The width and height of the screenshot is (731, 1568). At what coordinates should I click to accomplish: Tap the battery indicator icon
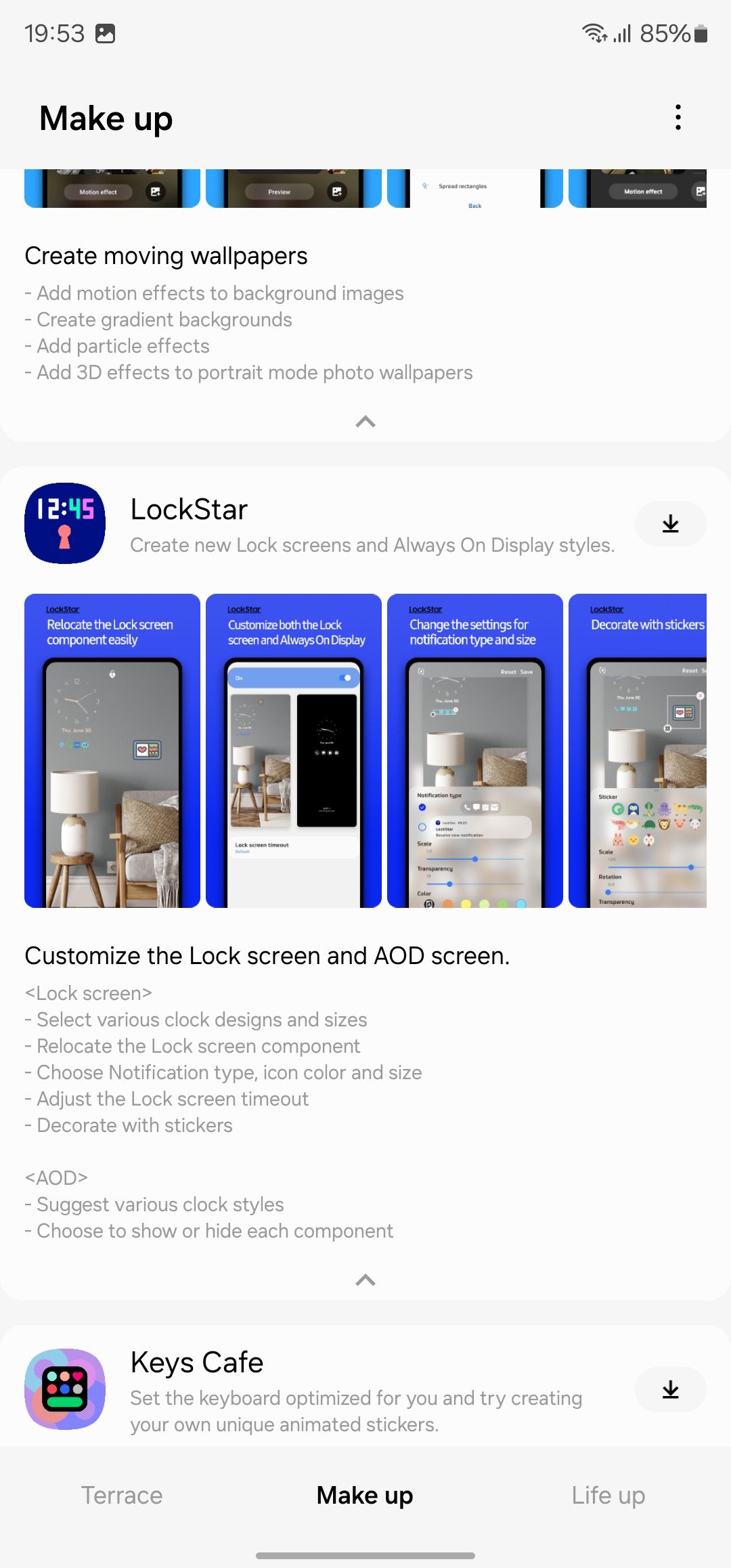point(701,33)
